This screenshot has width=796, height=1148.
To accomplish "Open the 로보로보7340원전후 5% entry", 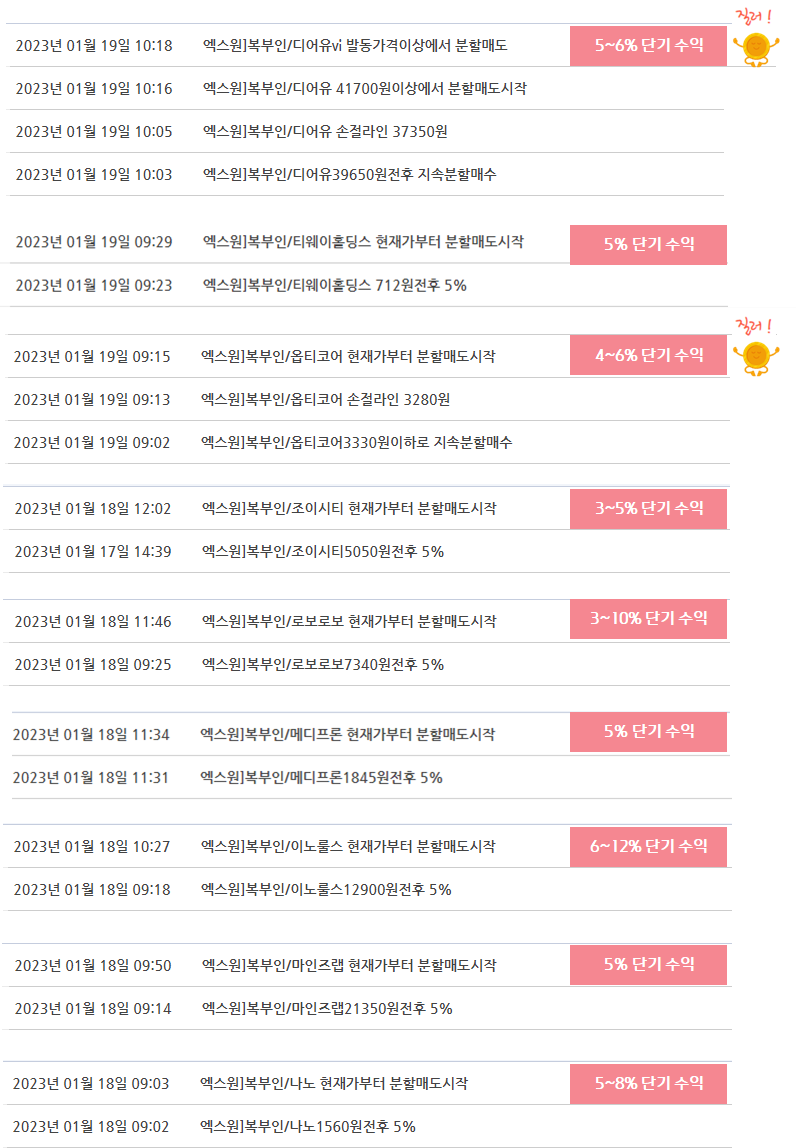I will (x=323, y=665).
